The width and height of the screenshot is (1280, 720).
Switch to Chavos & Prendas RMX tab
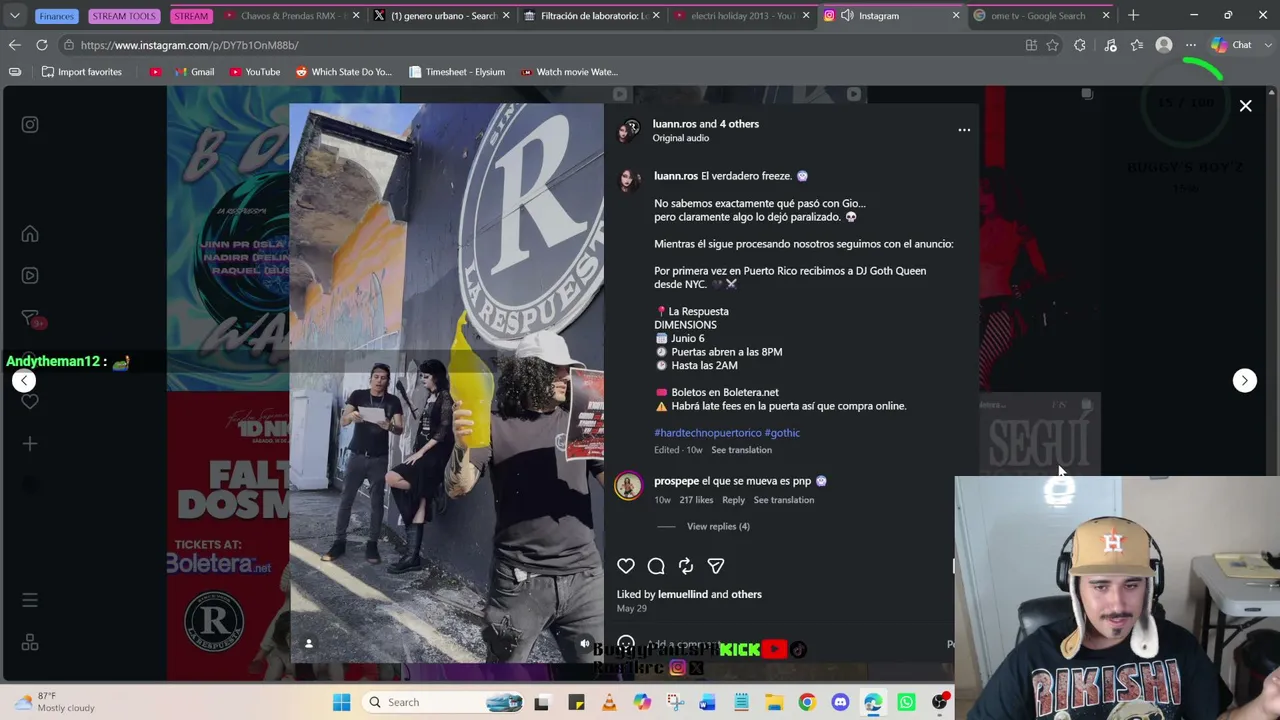click(291, 16)
